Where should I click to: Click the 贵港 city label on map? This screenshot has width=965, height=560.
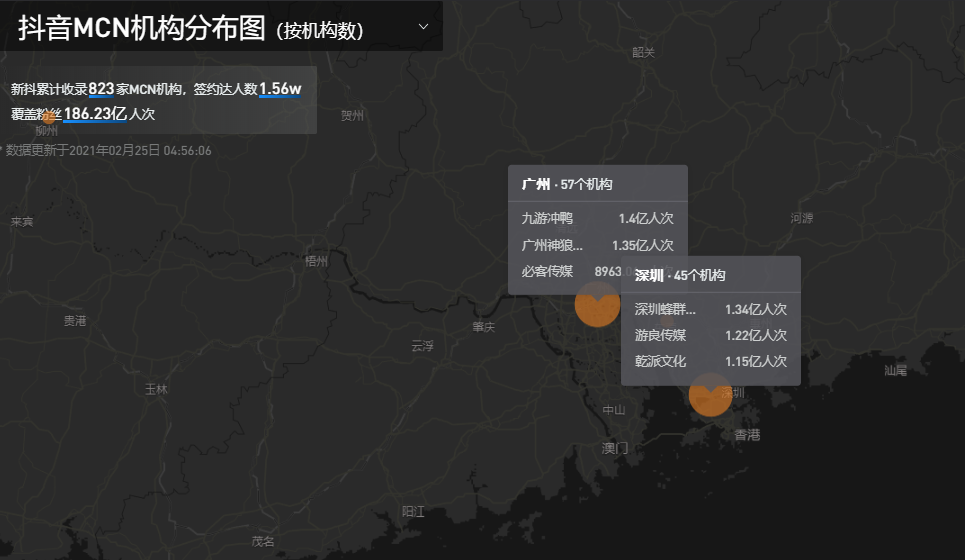tap(75, 321)
